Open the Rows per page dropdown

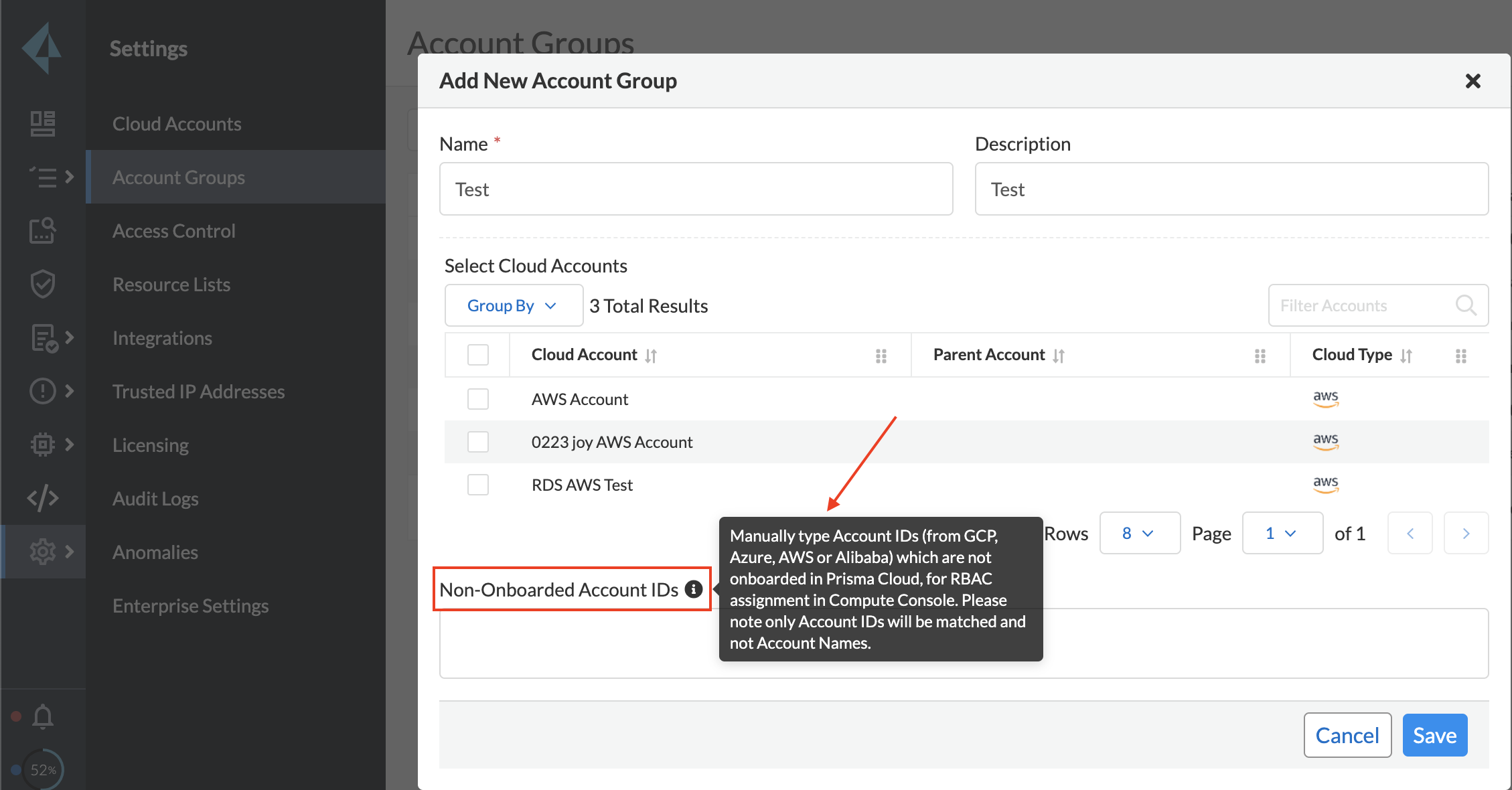click(x=1140, y=534)
